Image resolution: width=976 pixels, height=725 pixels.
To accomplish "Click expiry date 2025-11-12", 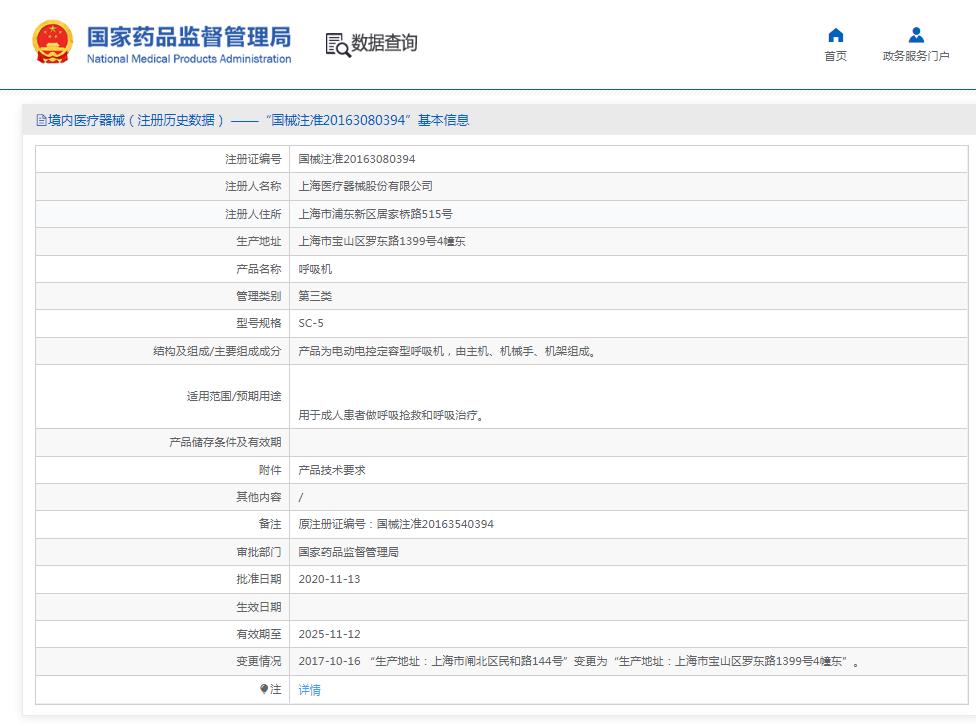I will 329,634.
